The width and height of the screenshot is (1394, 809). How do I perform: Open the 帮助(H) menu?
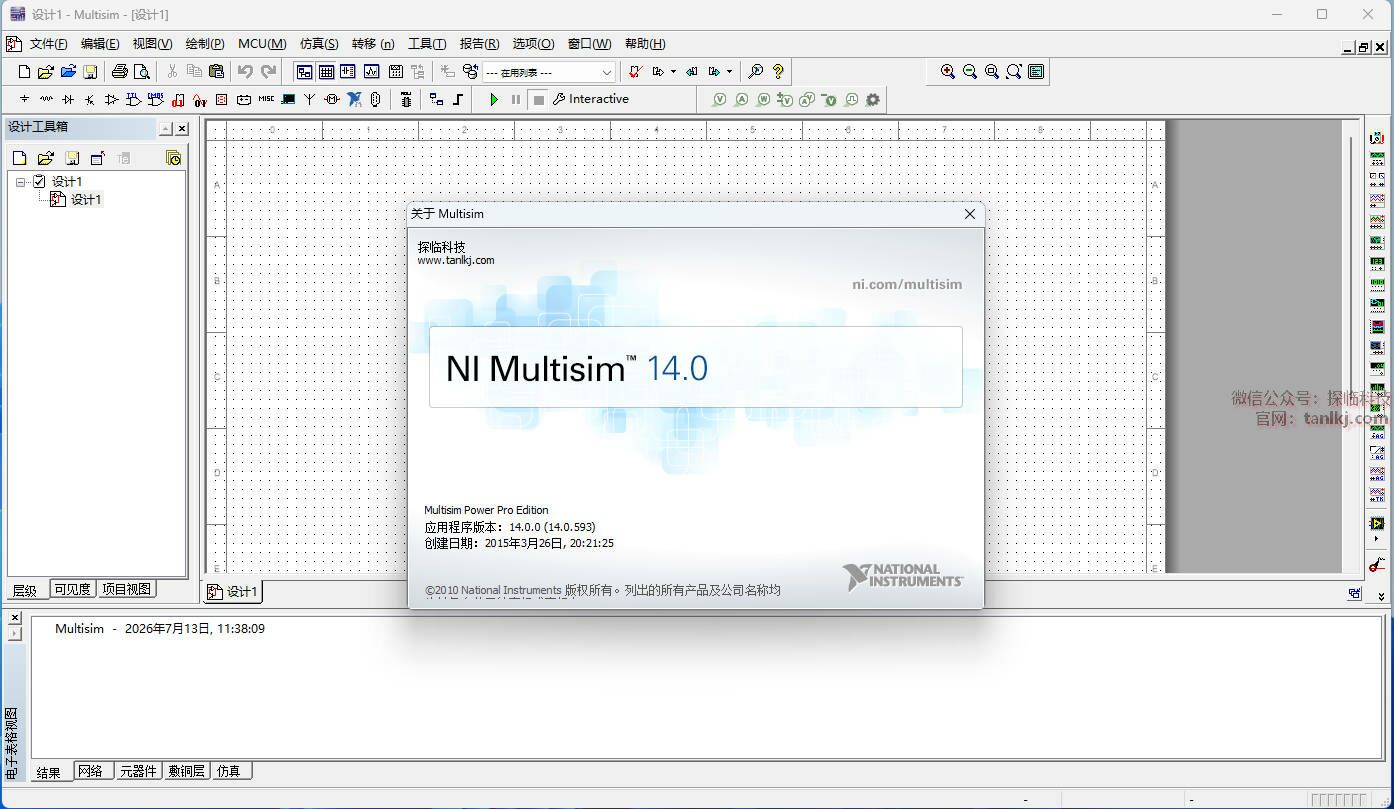pyautogui.click(x=645, y=44)
